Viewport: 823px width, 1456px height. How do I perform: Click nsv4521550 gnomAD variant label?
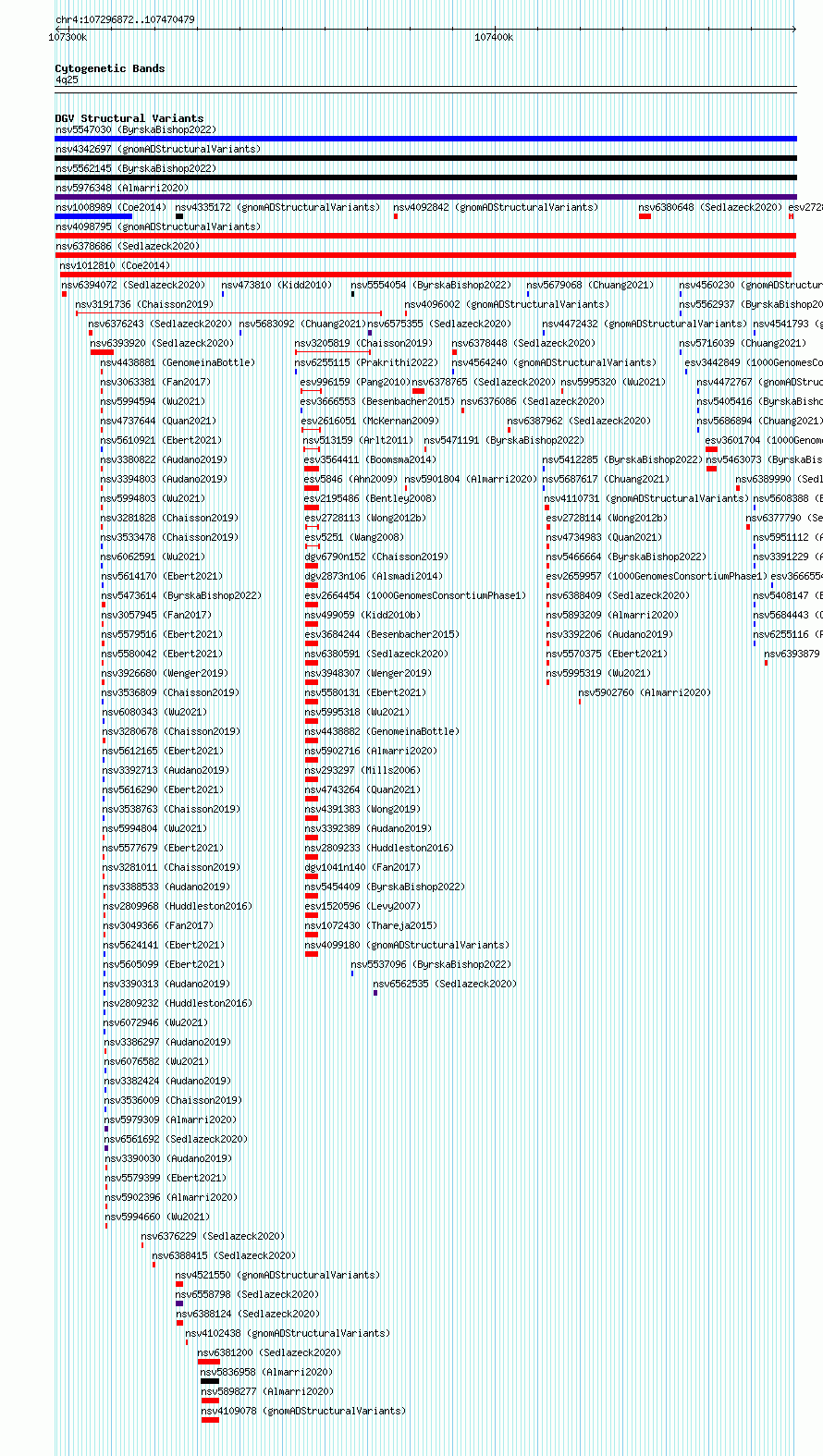(277, 1276)
